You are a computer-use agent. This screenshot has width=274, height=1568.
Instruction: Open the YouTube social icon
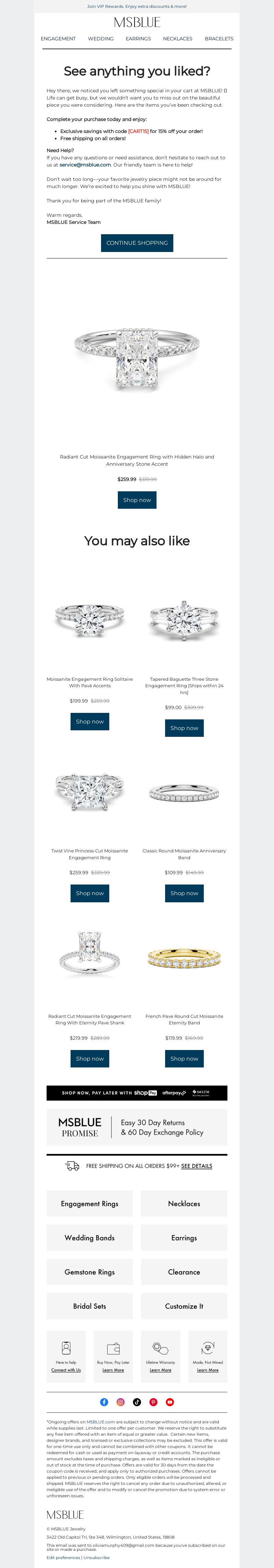pos(170,1402)
